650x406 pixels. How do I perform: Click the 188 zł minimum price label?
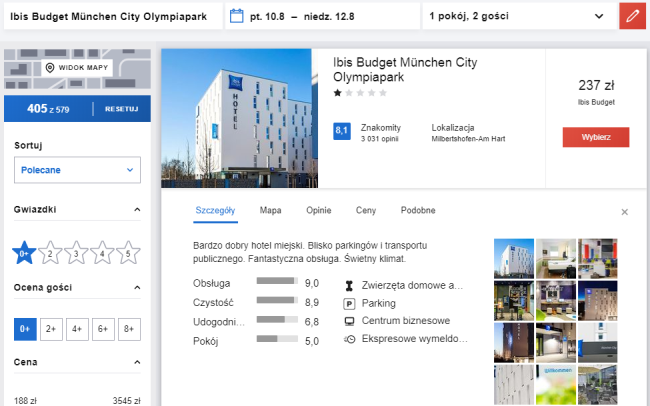click(x=25, y=401)
